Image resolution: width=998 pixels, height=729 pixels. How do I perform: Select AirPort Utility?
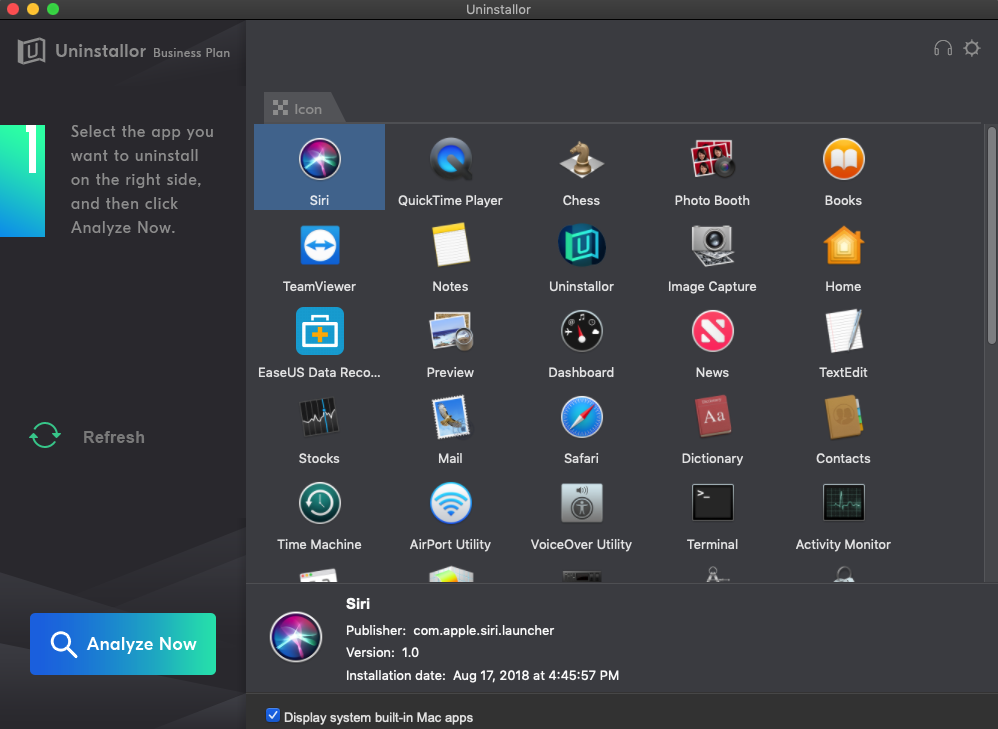pyautogui.click(x=451, y=503)
